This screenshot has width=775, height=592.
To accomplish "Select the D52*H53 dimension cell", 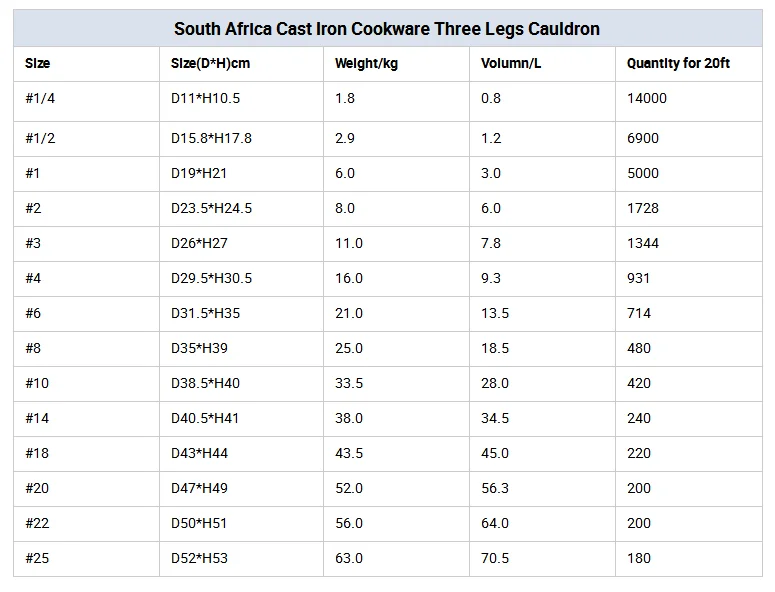I will [x=199, y=558].
